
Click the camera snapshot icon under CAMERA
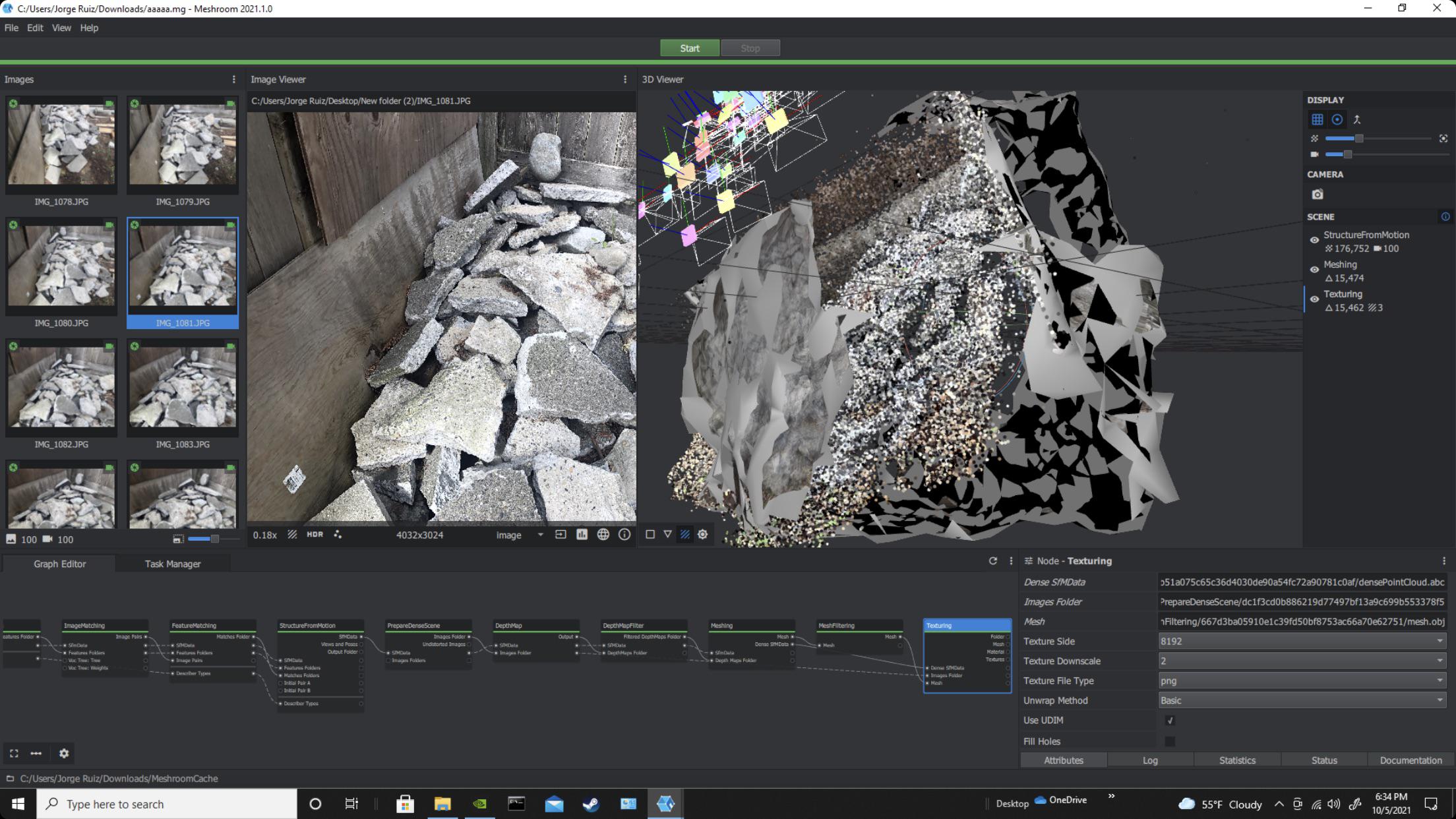(x=1317, y=195)
